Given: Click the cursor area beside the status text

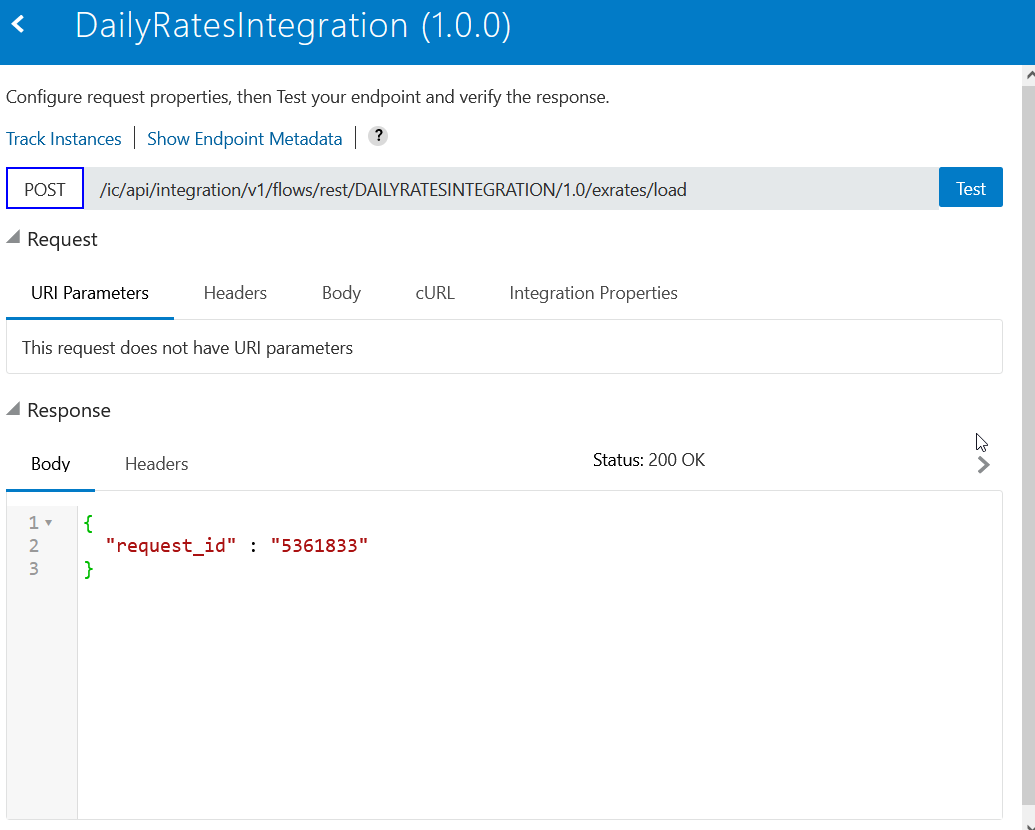Looking at the screenshot, I should pos(979,441).
